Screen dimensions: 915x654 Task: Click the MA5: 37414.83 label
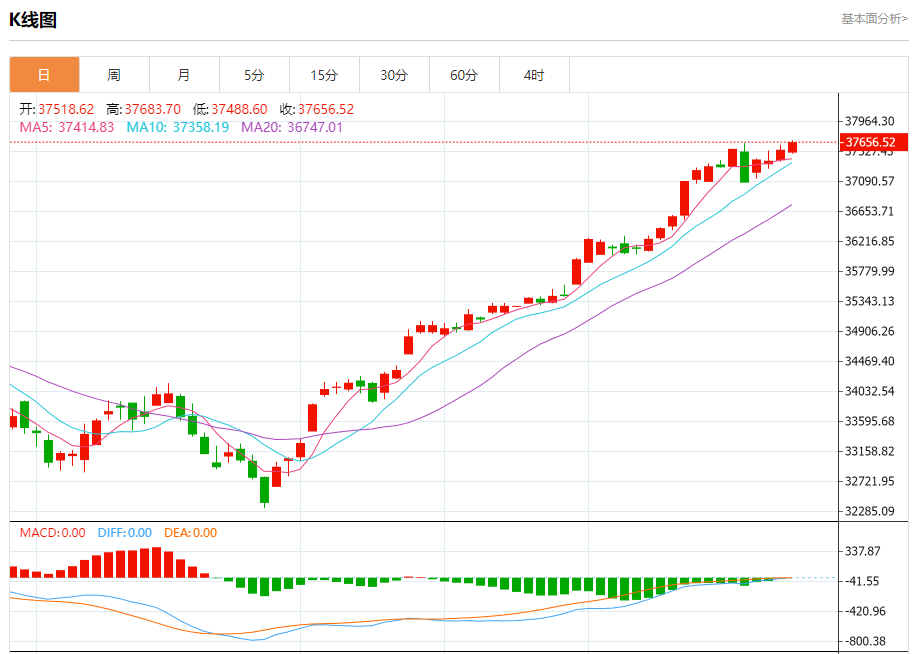click(67, 127)
